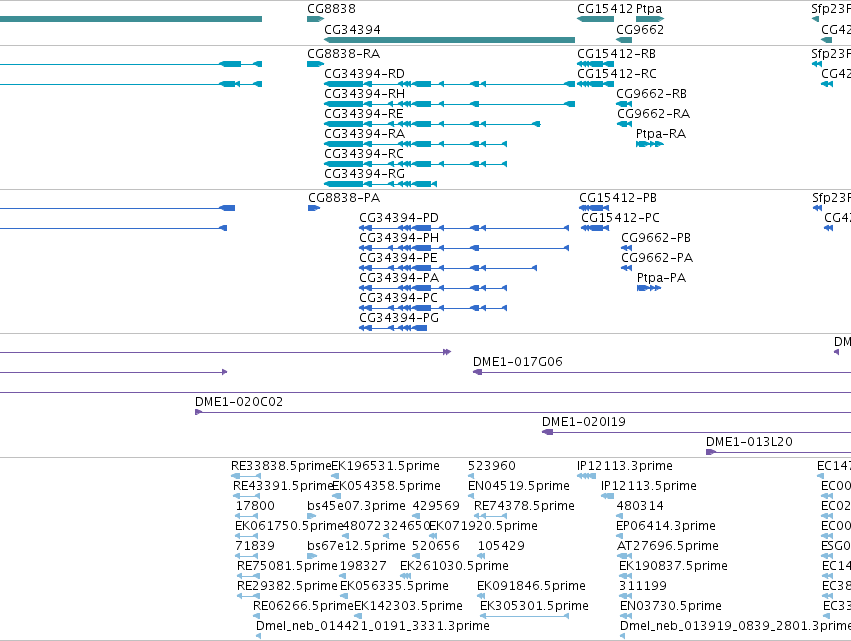Click EST EK190837.5prime
Viewport: 851px width, 641px height.
[x=673, y=566]
